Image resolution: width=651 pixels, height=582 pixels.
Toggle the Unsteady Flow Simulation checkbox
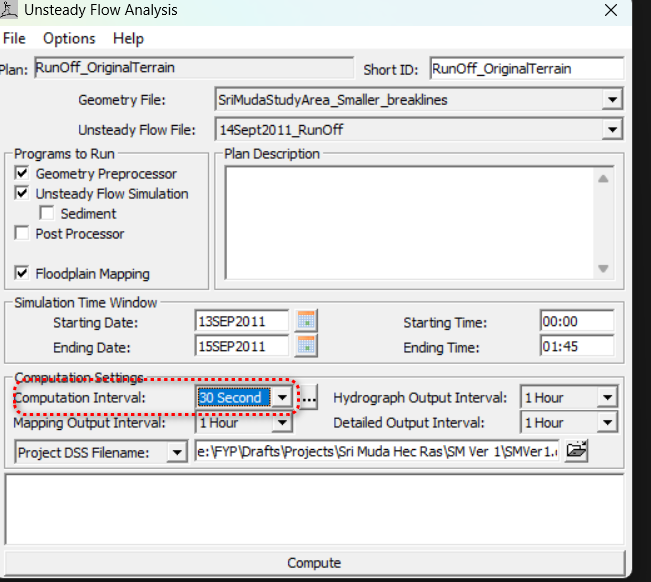tap(22, 194)
